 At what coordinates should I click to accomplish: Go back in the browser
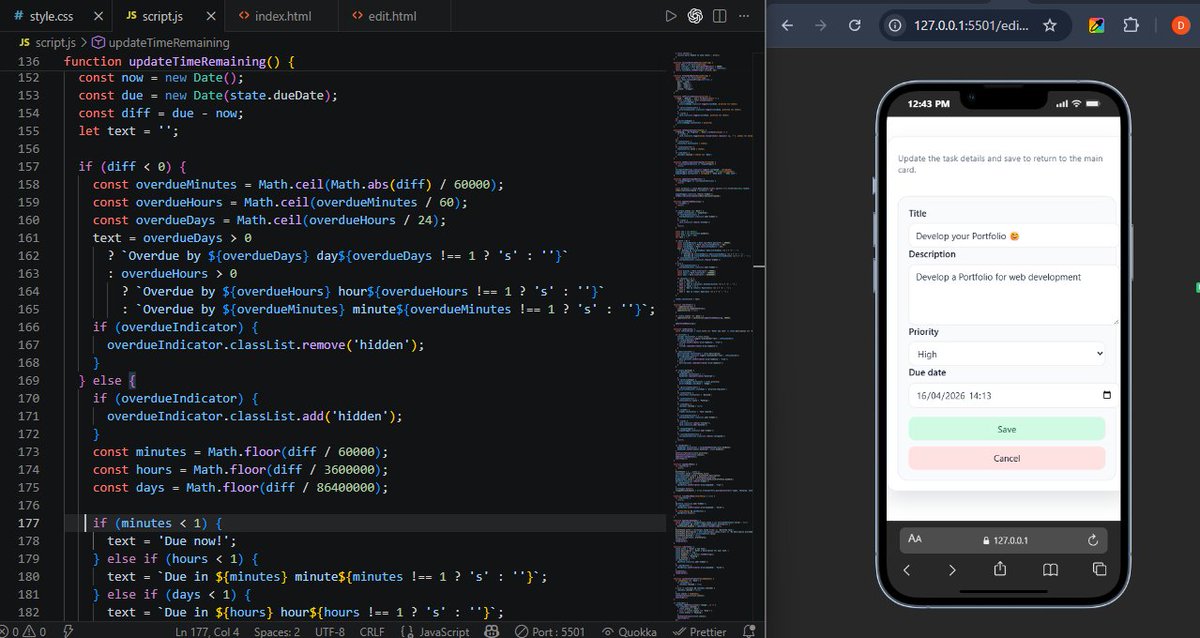pos(788,26)
